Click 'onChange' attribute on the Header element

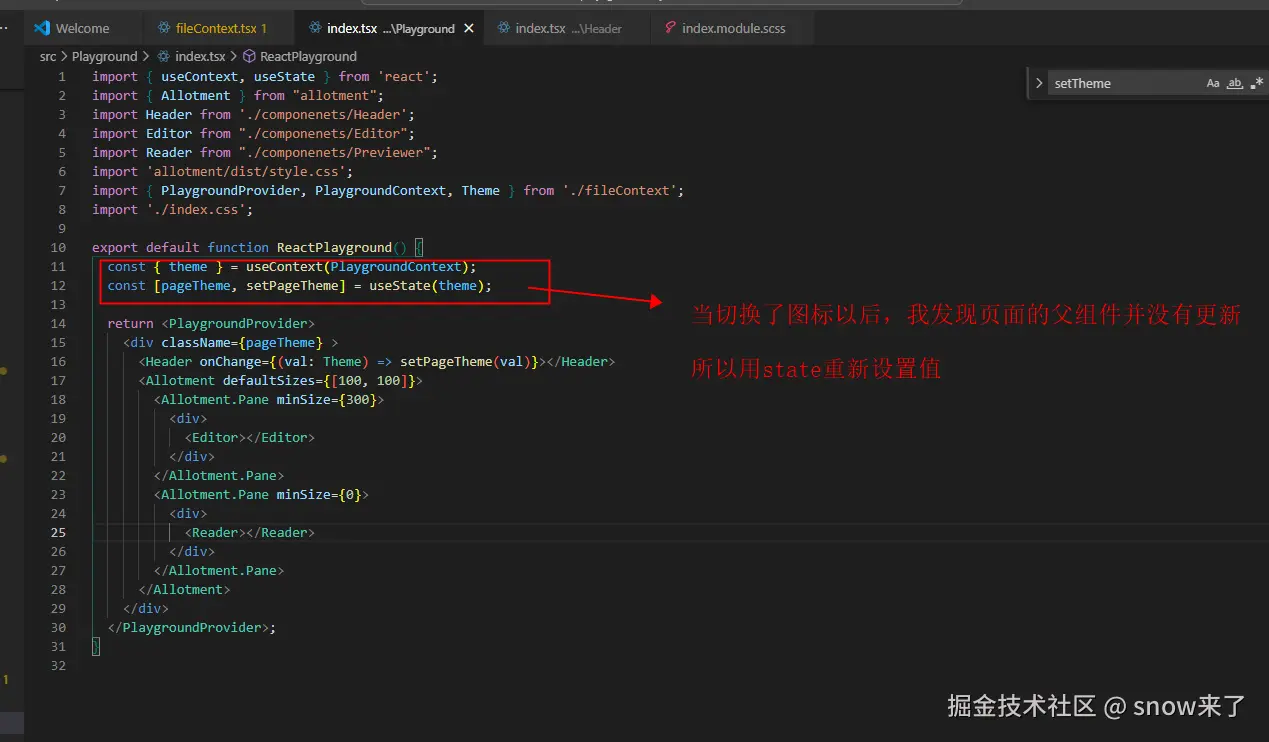(x=230, y=361)
